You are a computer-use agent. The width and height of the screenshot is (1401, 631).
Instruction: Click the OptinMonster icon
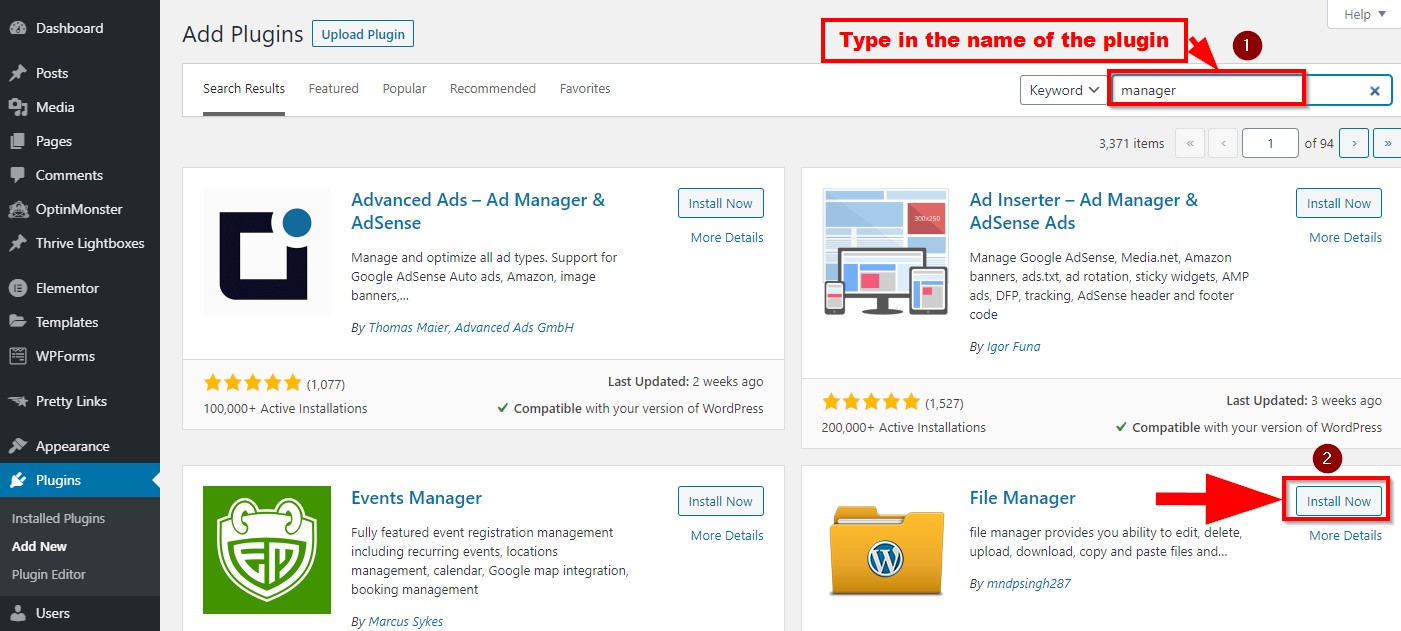[x=17, y=209]
